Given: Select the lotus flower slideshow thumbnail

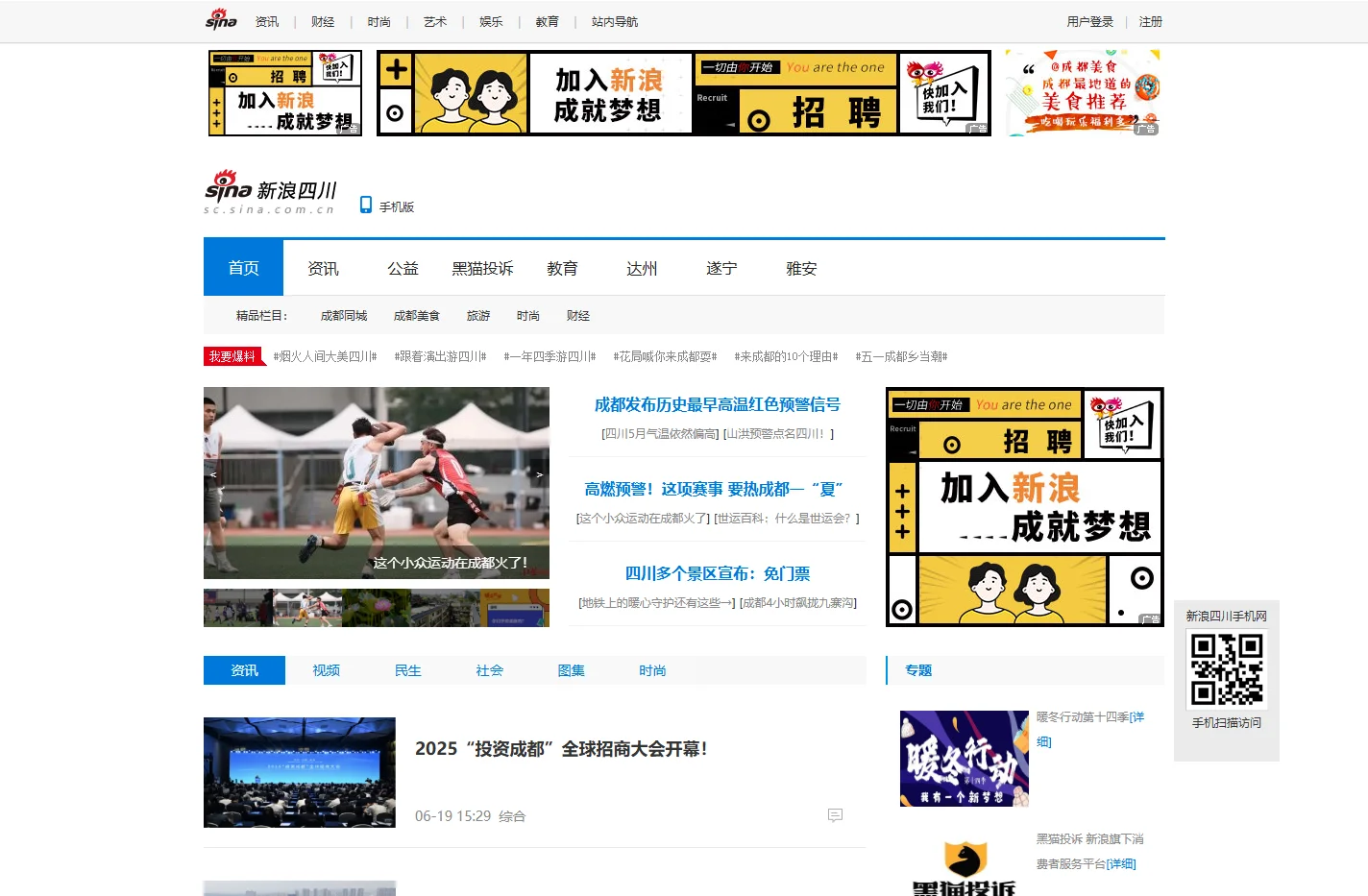Looking at the screenshot, I should click(x=376, y=608).
